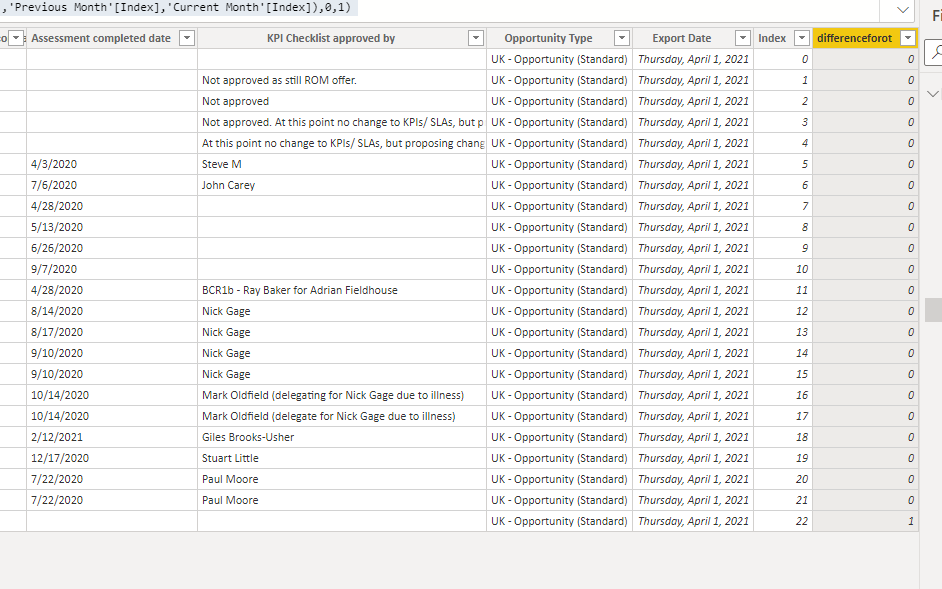Image resolution: width=942 pixels, height=589 pixels.
Task: Click the DAX formula text in formula bar
Action: click(177, 8)
